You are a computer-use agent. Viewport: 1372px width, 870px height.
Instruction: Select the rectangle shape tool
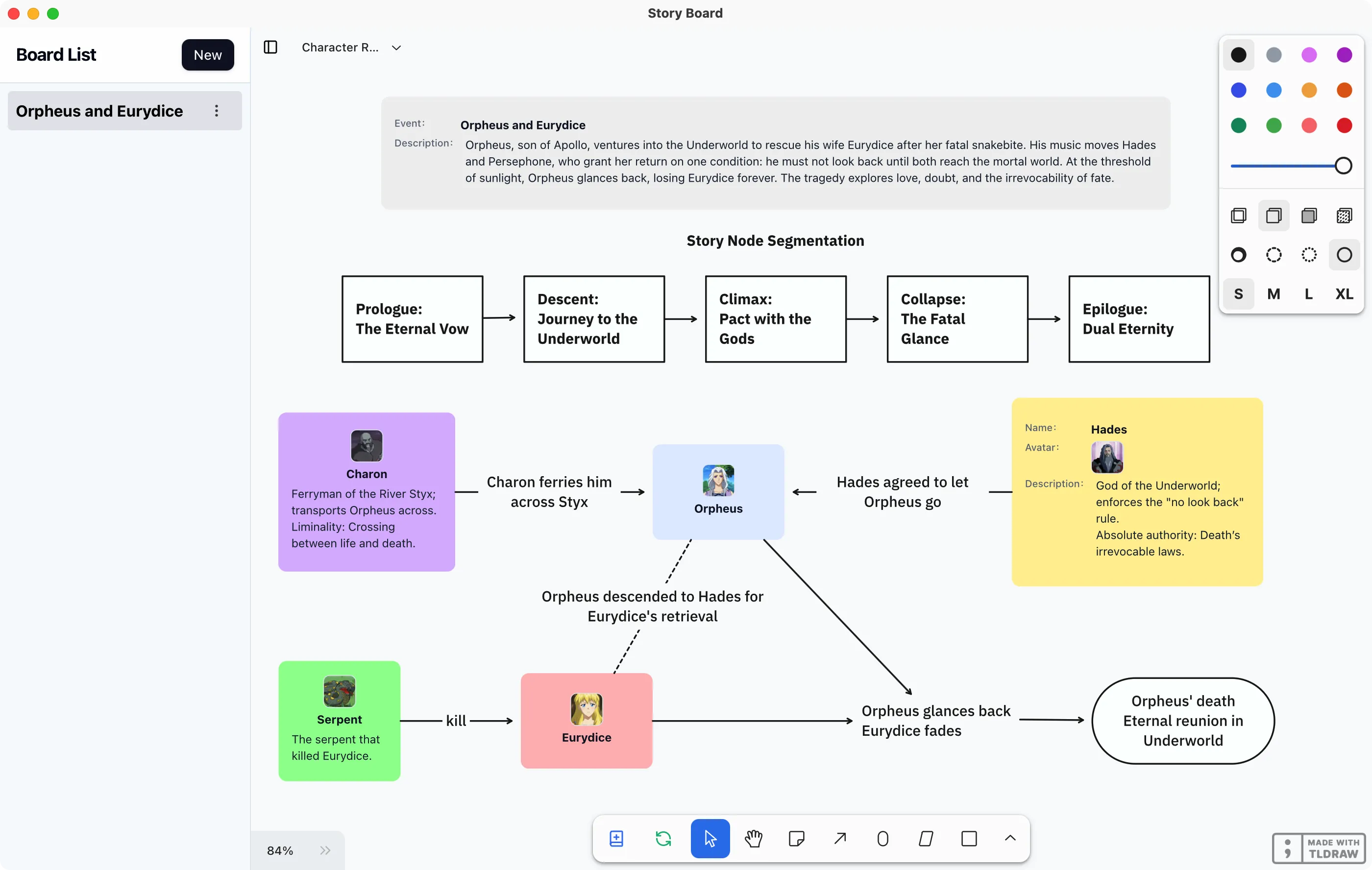pos(969,838)
